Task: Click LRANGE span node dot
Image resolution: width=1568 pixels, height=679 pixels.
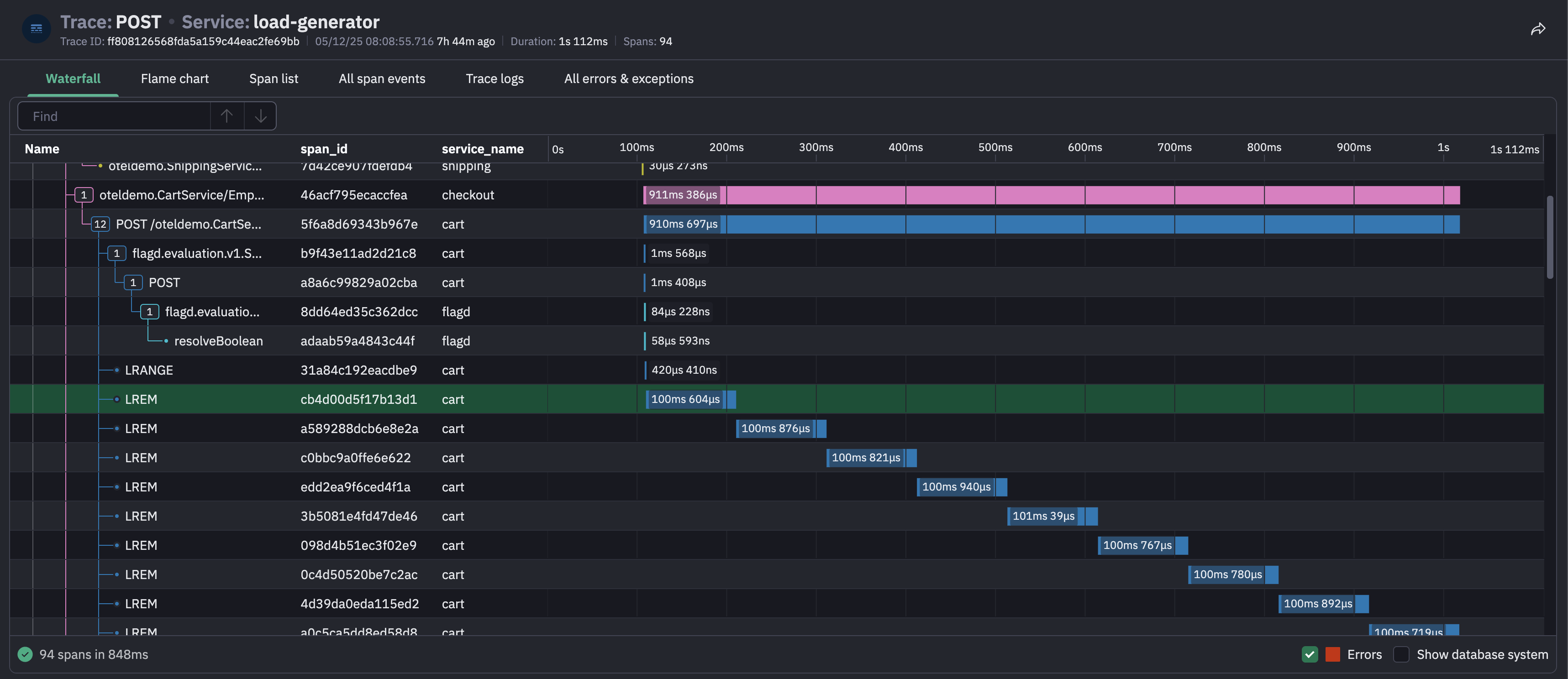Action: [x=117, y=370]
